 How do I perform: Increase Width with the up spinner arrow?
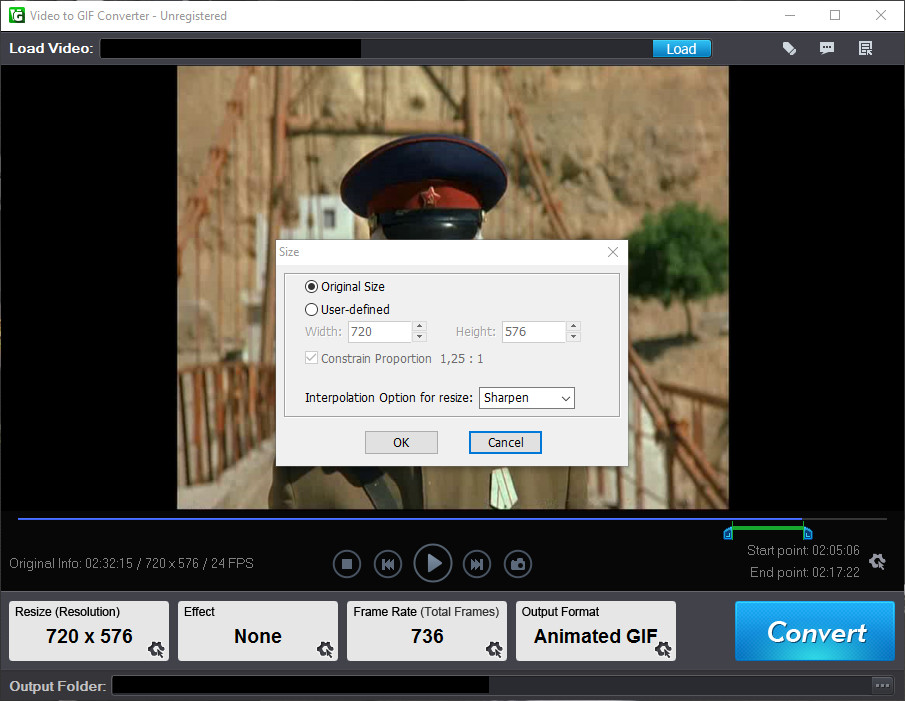(x=420, y=327)
